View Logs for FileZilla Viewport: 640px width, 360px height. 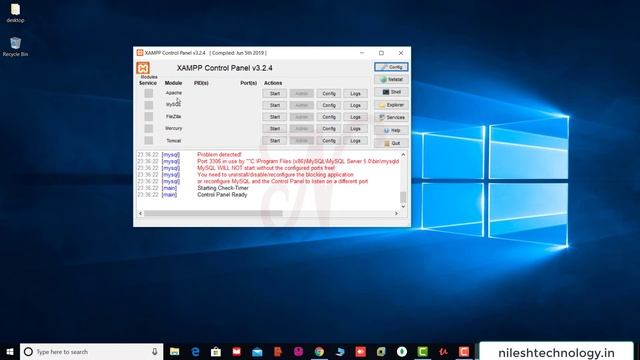[x=356, y=117]
